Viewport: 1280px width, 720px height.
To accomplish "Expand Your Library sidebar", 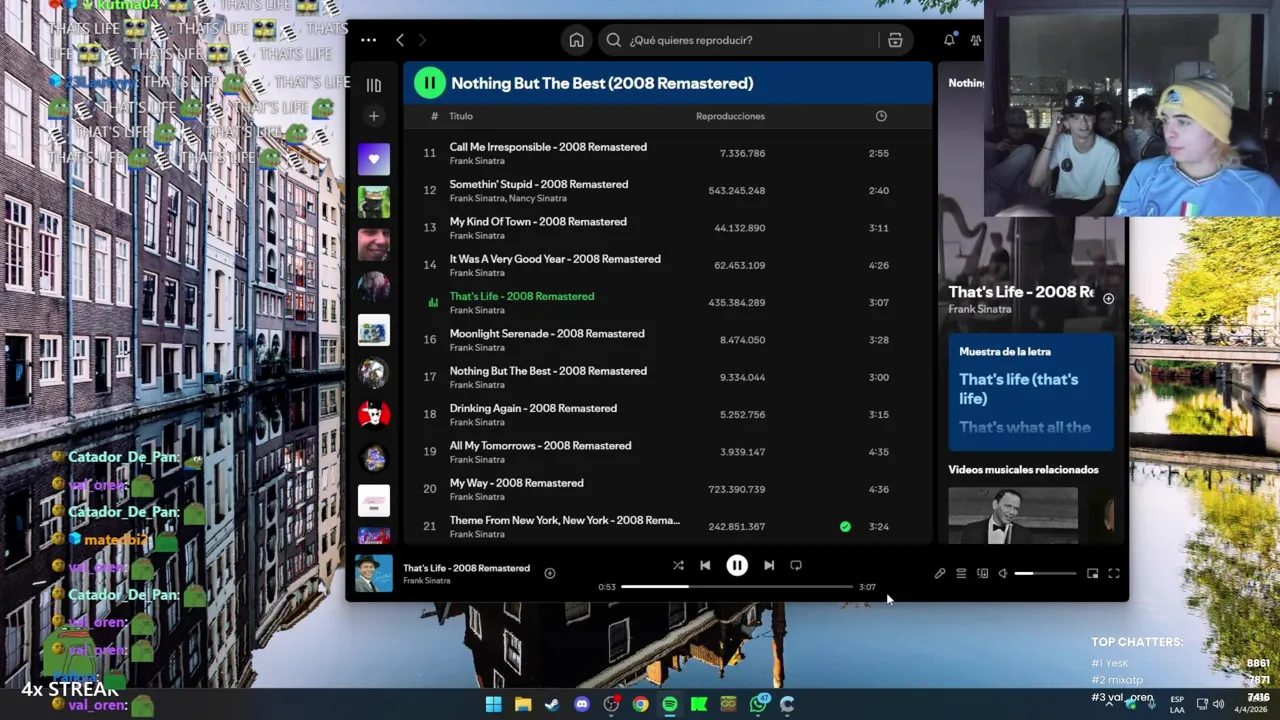I will coord(373,85).
